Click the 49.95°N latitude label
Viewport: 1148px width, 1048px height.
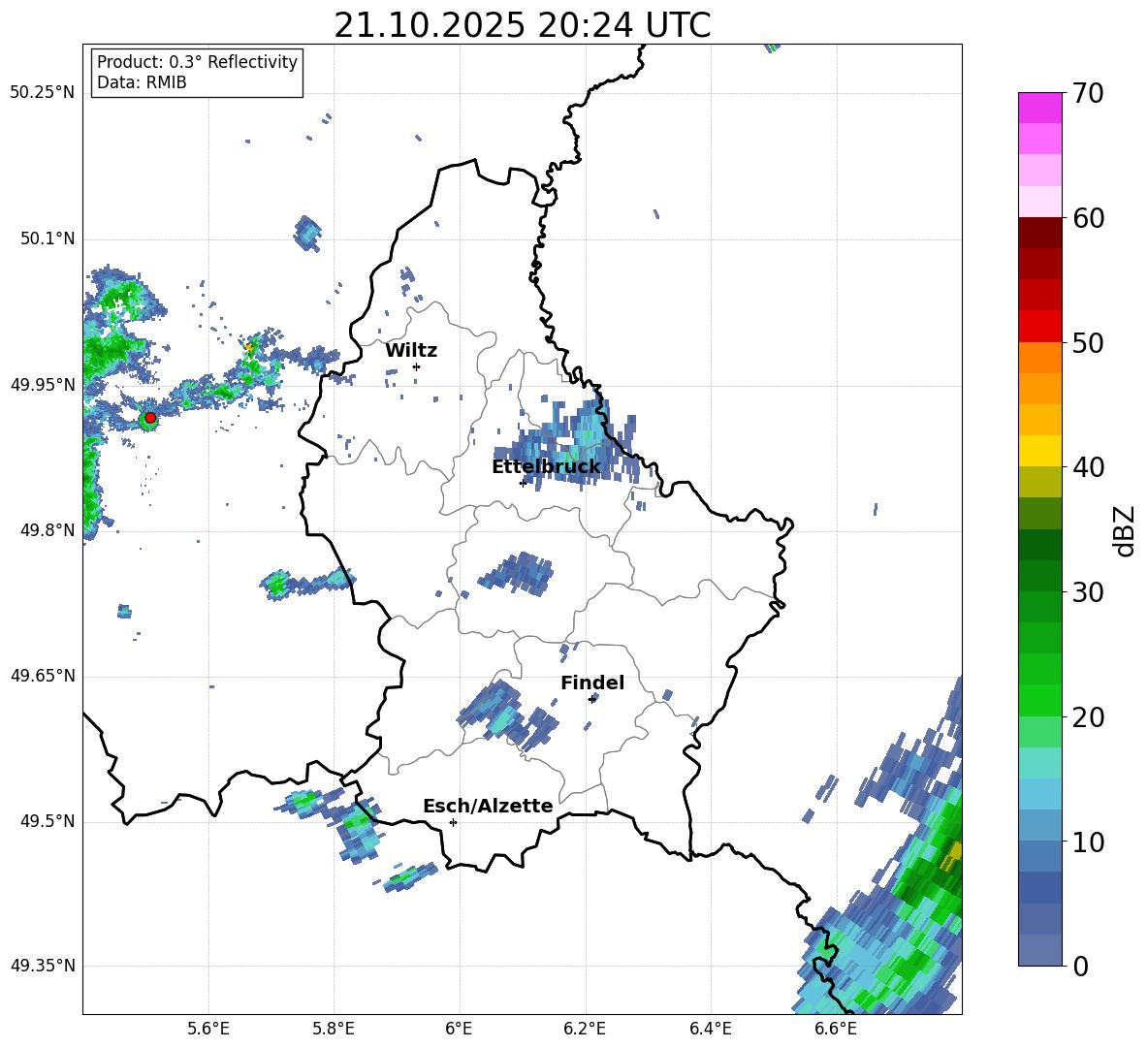coord(43,385)
